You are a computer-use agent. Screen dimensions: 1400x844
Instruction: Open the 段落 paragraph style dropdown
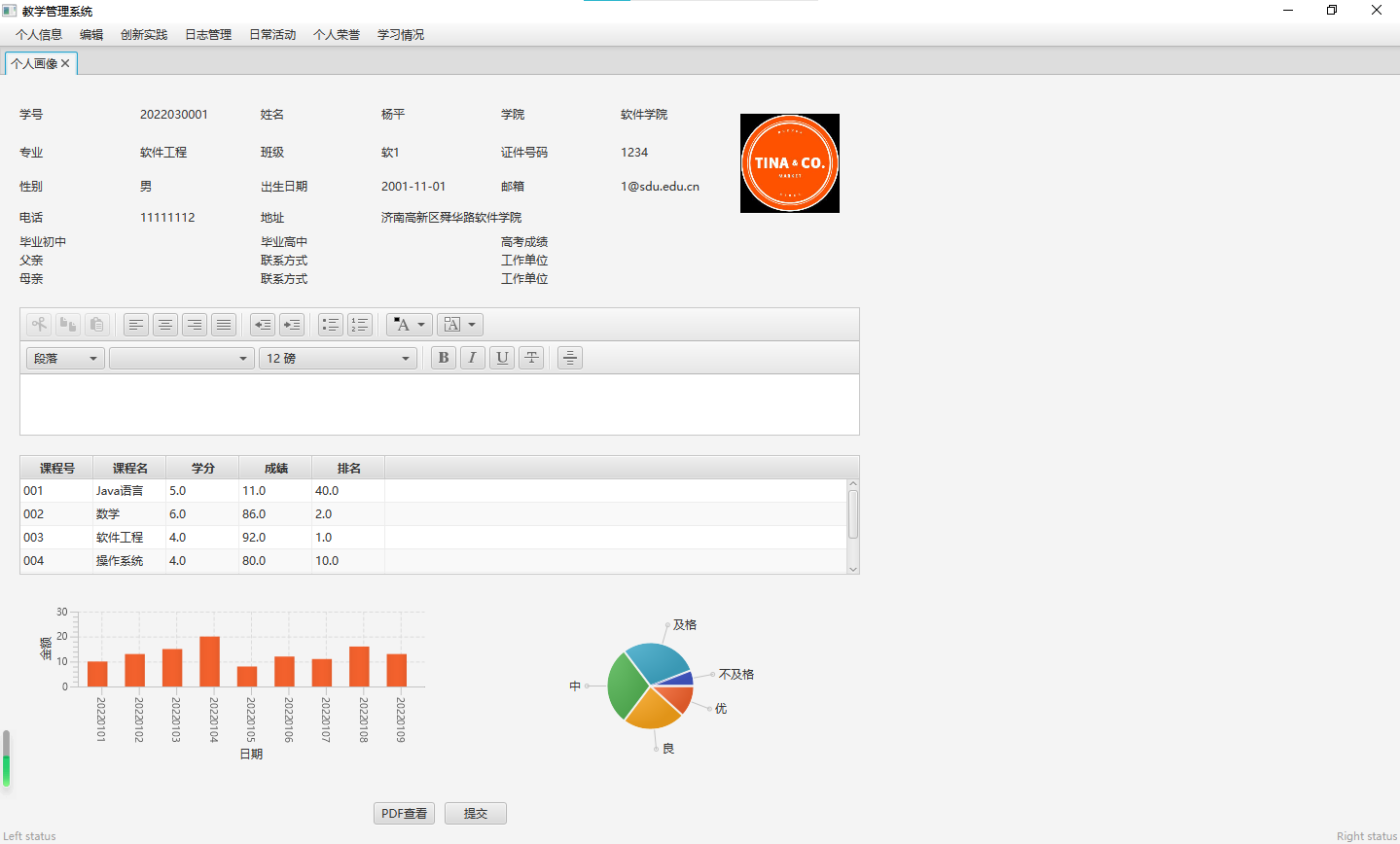65,359
